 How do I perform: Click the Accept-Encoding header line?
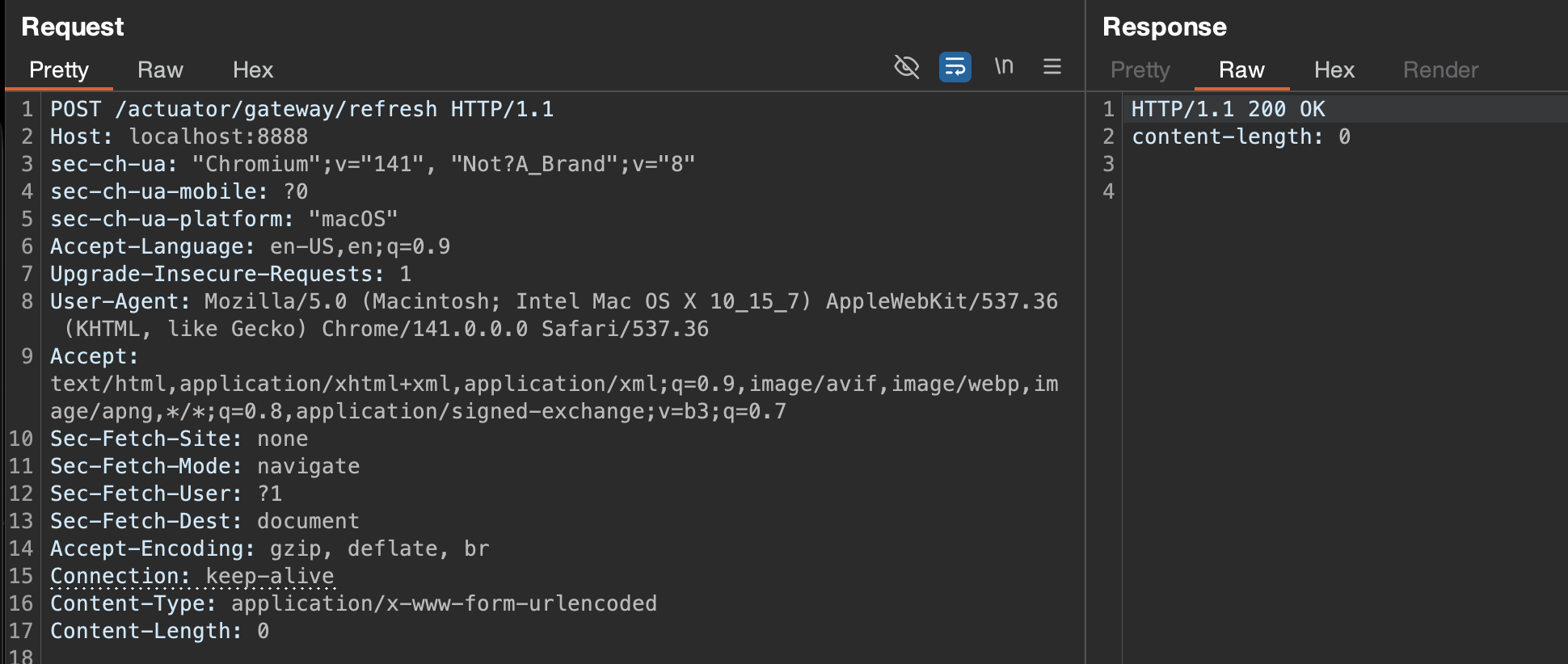click(269, 548)
